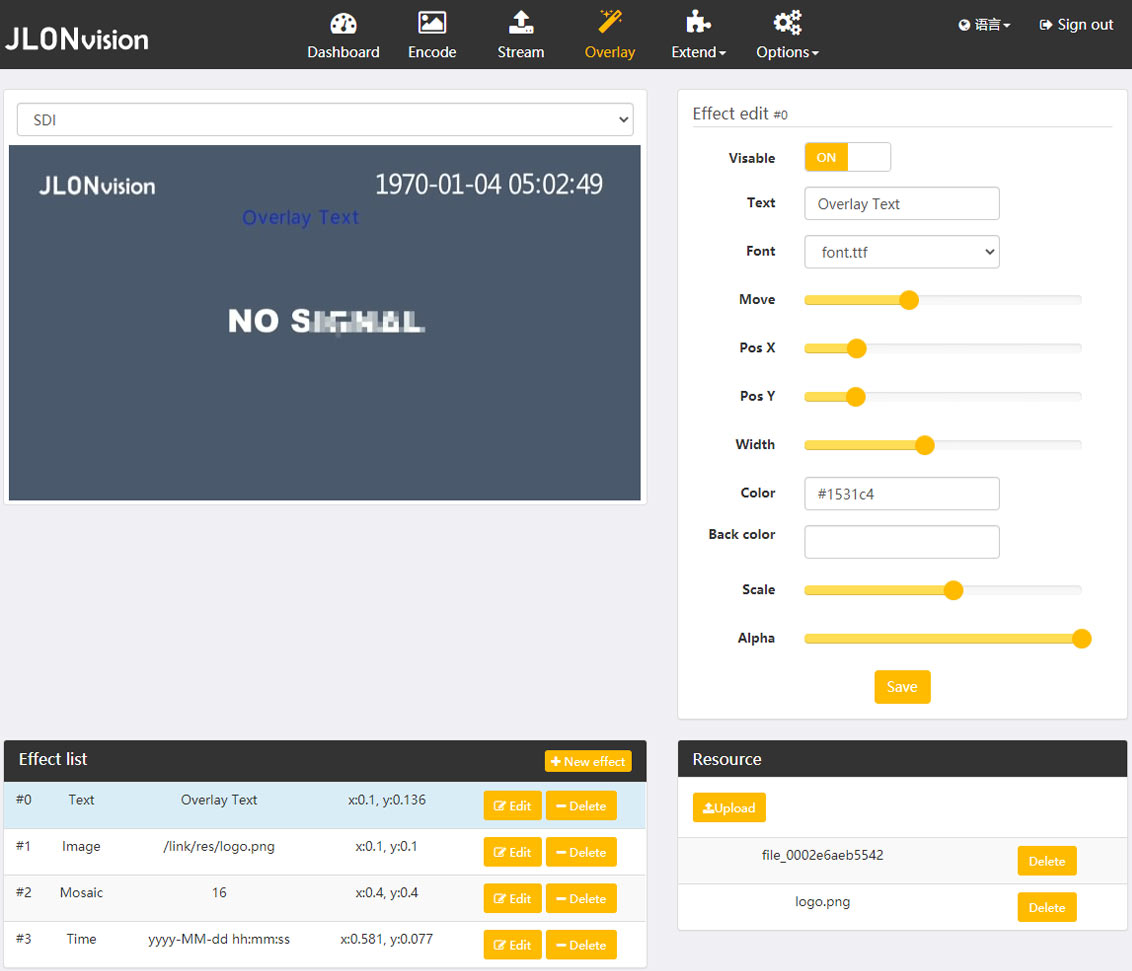This screenshot has height=971, width=1132.
Task: Delete resource logo.png
Action: pos(1047,907)
